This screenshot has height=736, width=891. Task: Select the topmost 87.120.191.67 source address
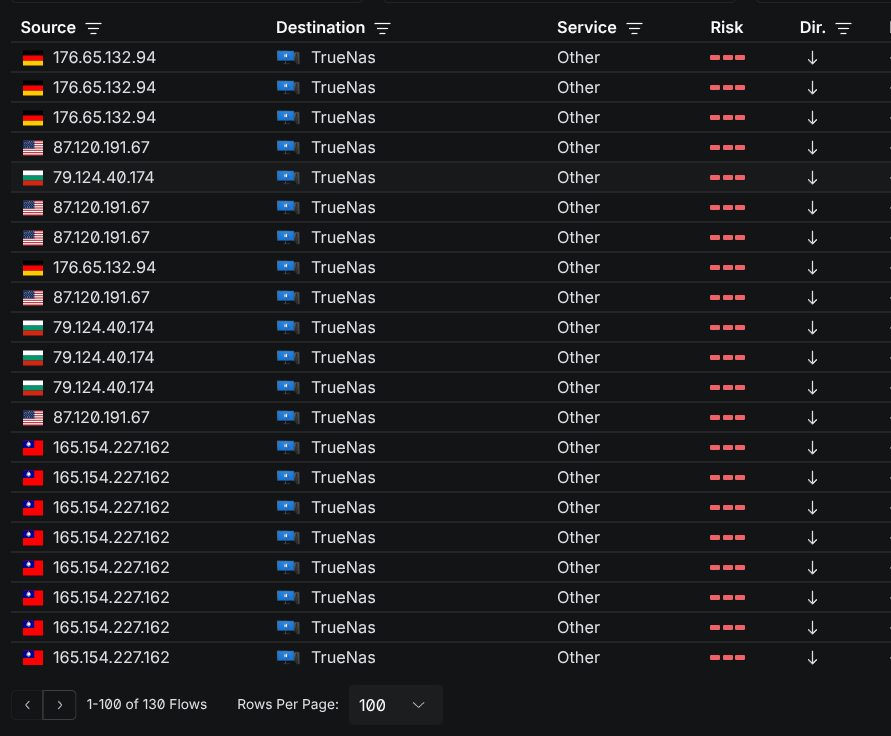coord(101,148)
